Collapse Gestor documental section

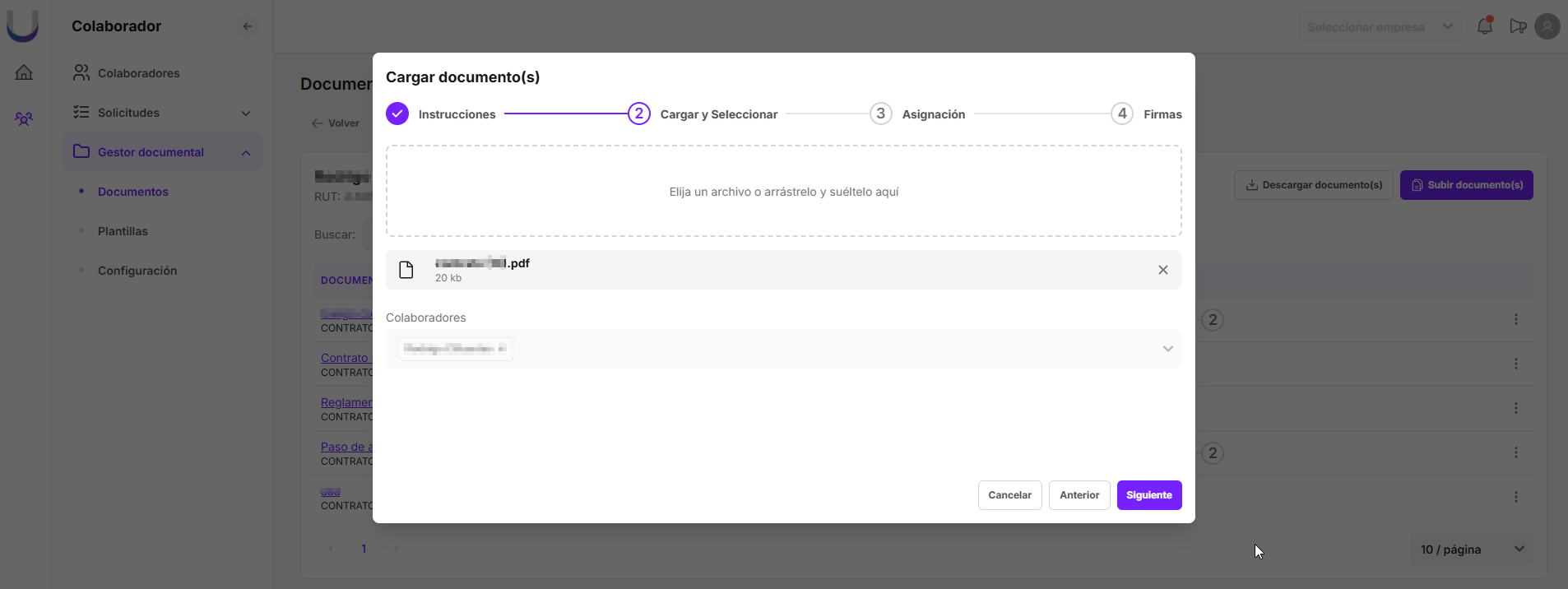245,152
